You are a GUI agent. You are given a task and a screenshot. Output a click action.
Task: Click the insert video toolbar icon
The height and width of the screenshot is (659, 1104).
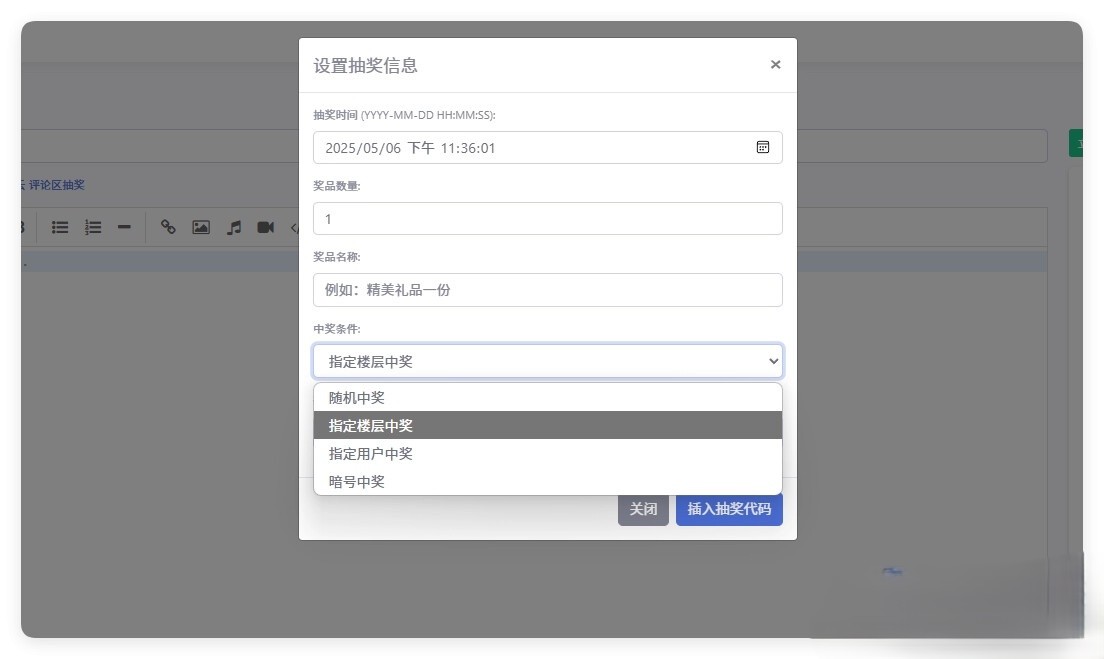point(265,227)
